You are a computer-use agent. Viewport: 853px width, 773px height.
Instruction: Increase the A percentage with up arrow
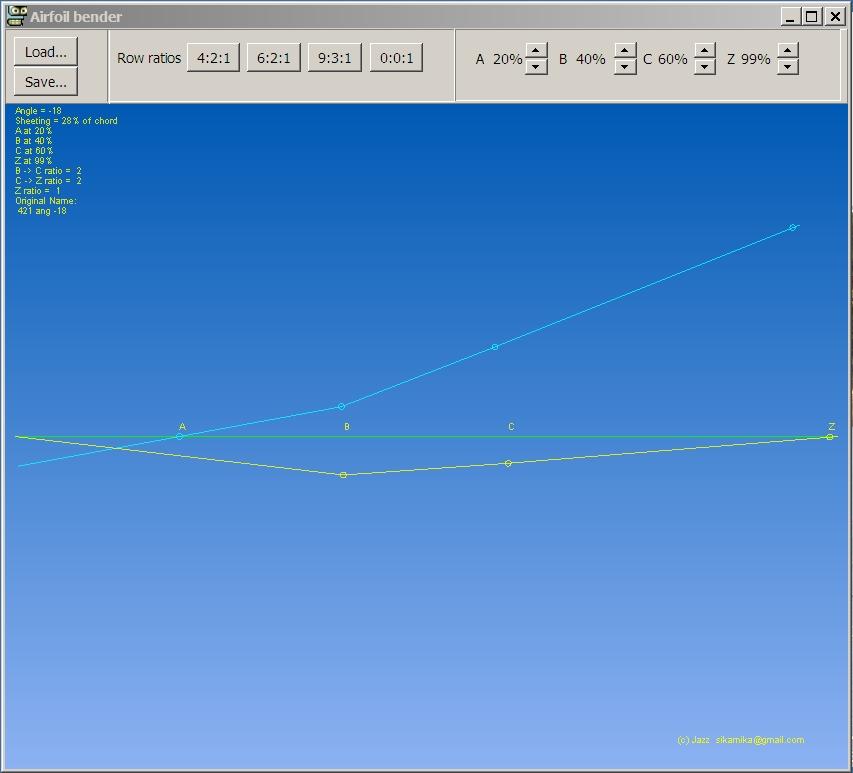(x=536, y=51)
